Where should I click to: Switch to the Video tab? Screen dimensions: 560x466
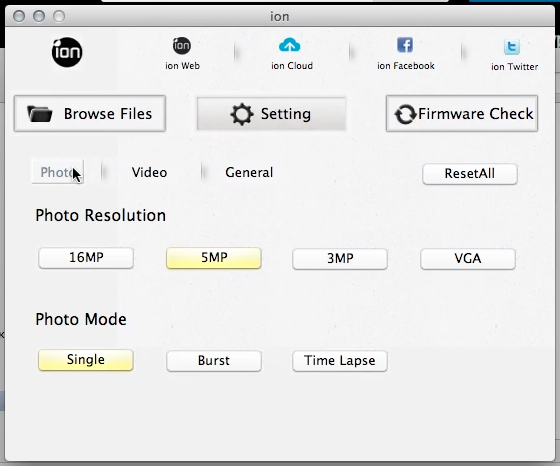(149, 172)
